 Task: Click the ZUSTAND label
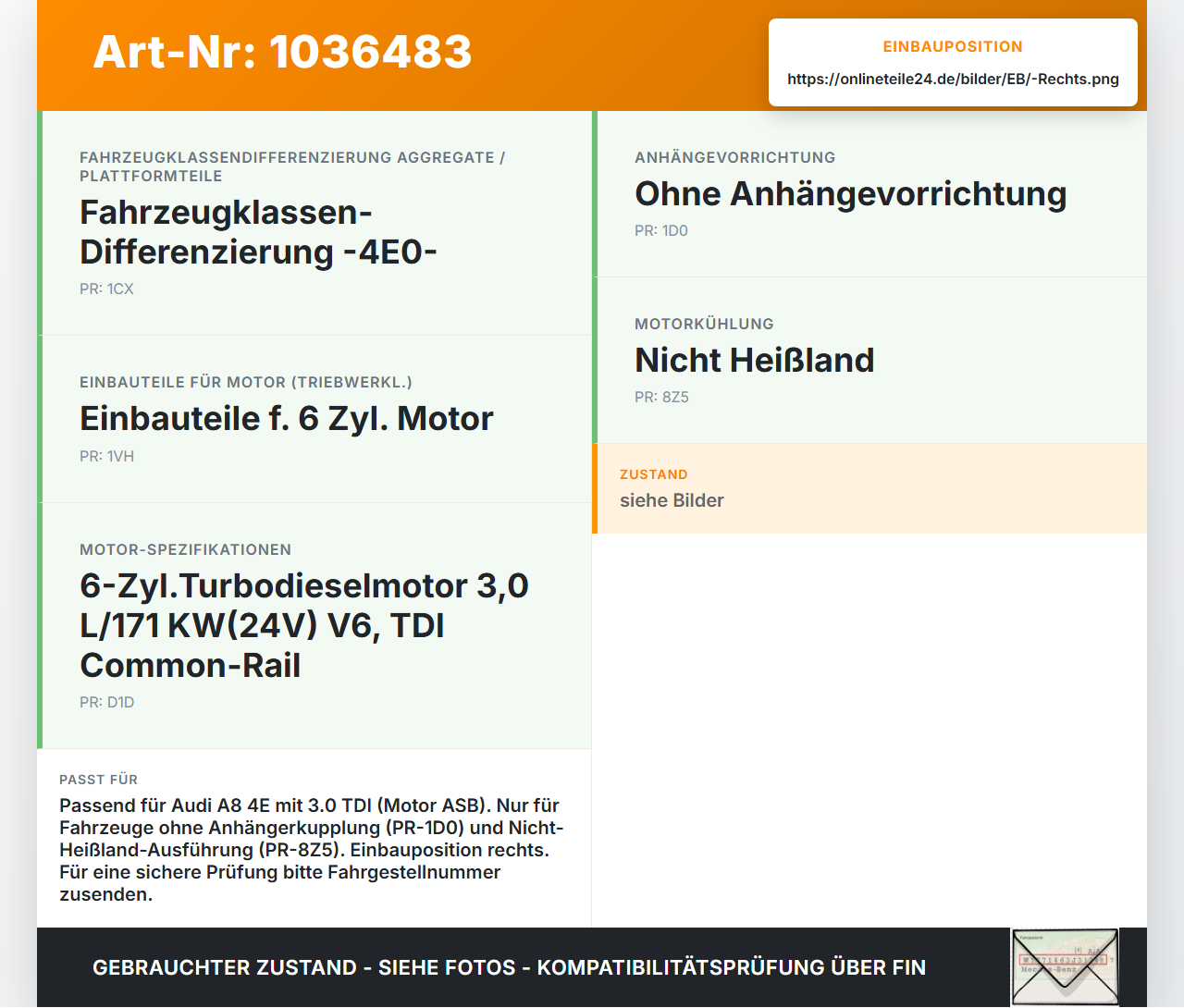(654, 474)
